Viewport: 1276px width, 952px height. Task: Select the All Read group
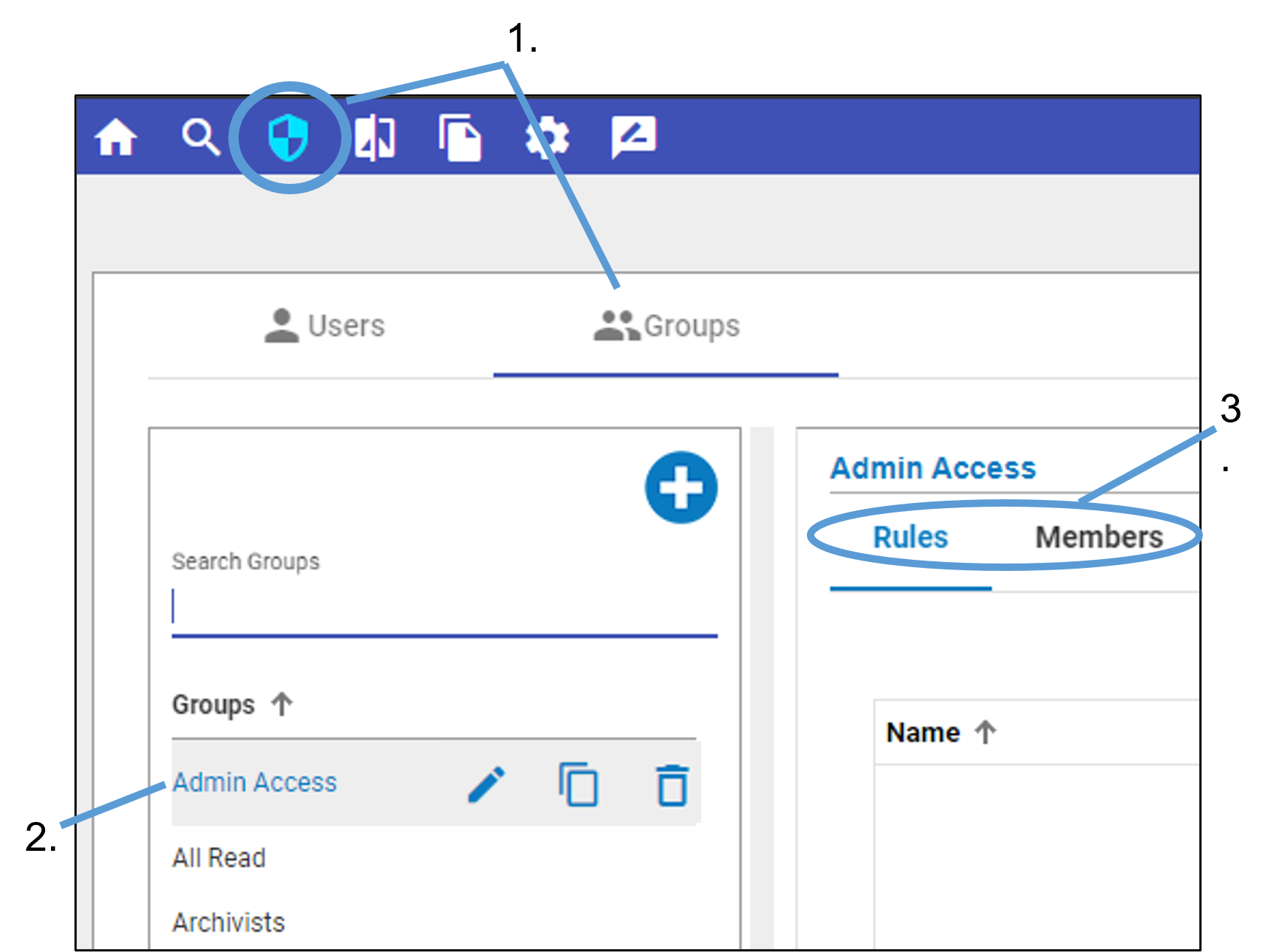[x=219, y=858]
